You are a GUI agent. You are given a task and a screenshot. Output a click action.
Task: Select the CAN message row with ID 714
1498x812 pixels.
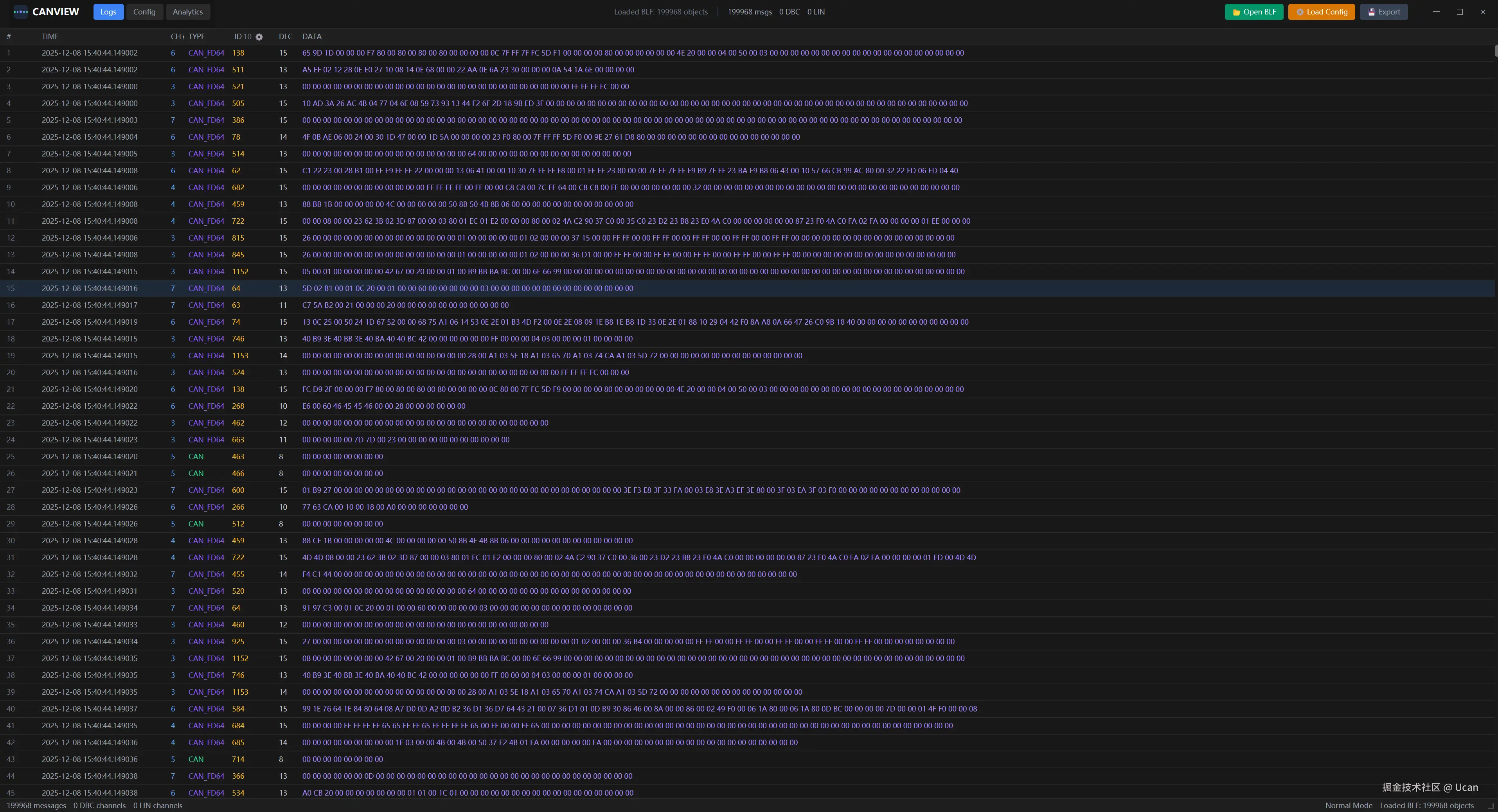click(407, 759)
